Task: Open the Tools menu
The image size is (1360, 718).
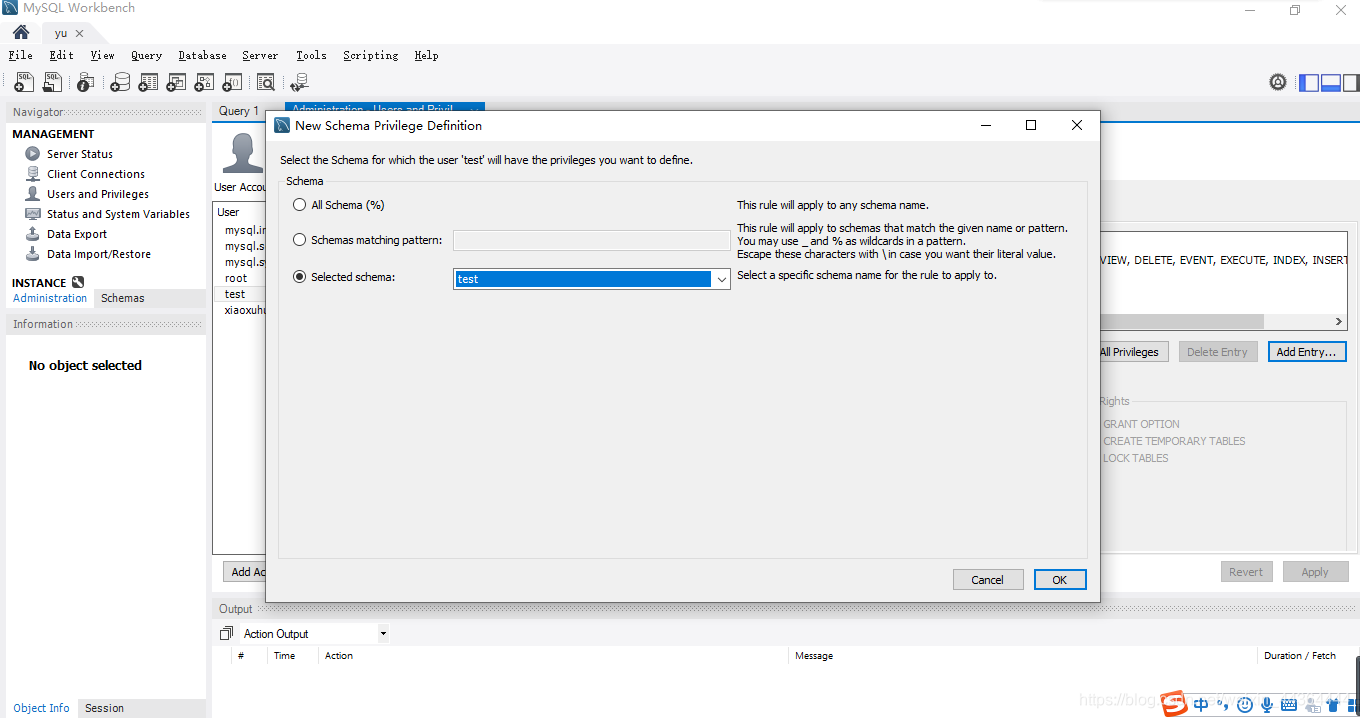Action: (311, 55)
